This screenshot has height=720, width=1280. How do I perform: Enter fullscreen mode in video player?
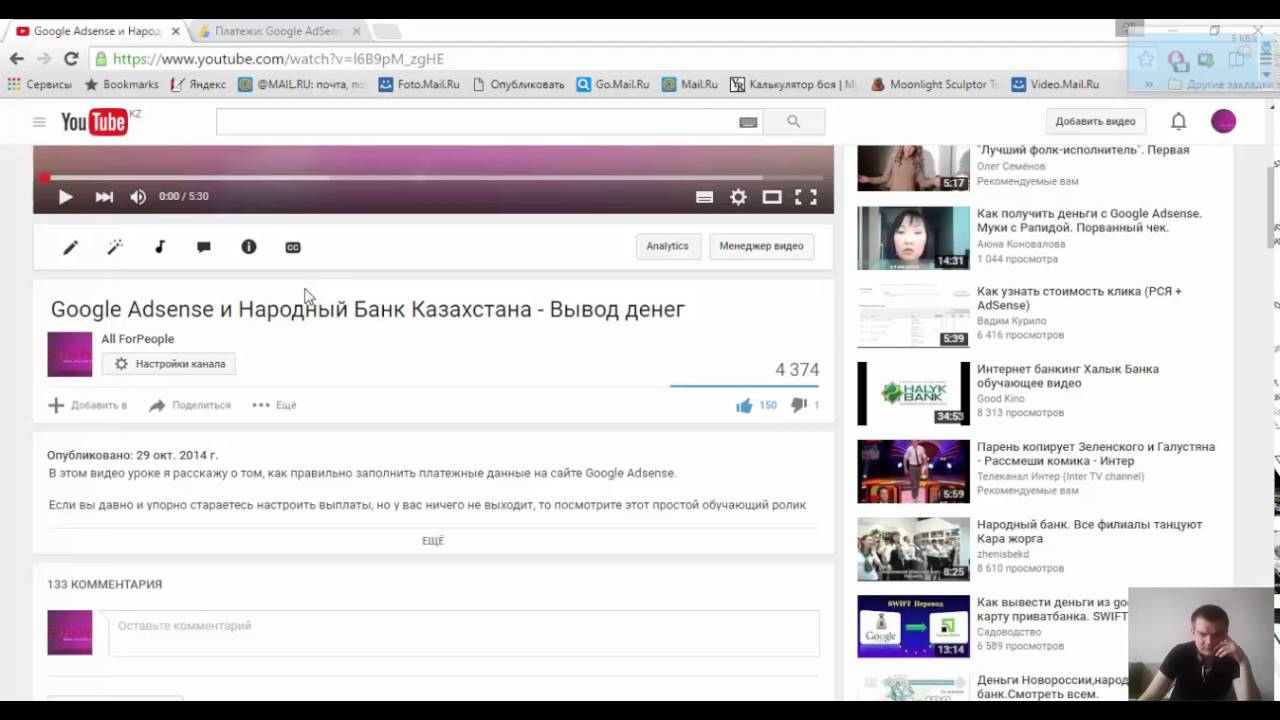(806, 197)
